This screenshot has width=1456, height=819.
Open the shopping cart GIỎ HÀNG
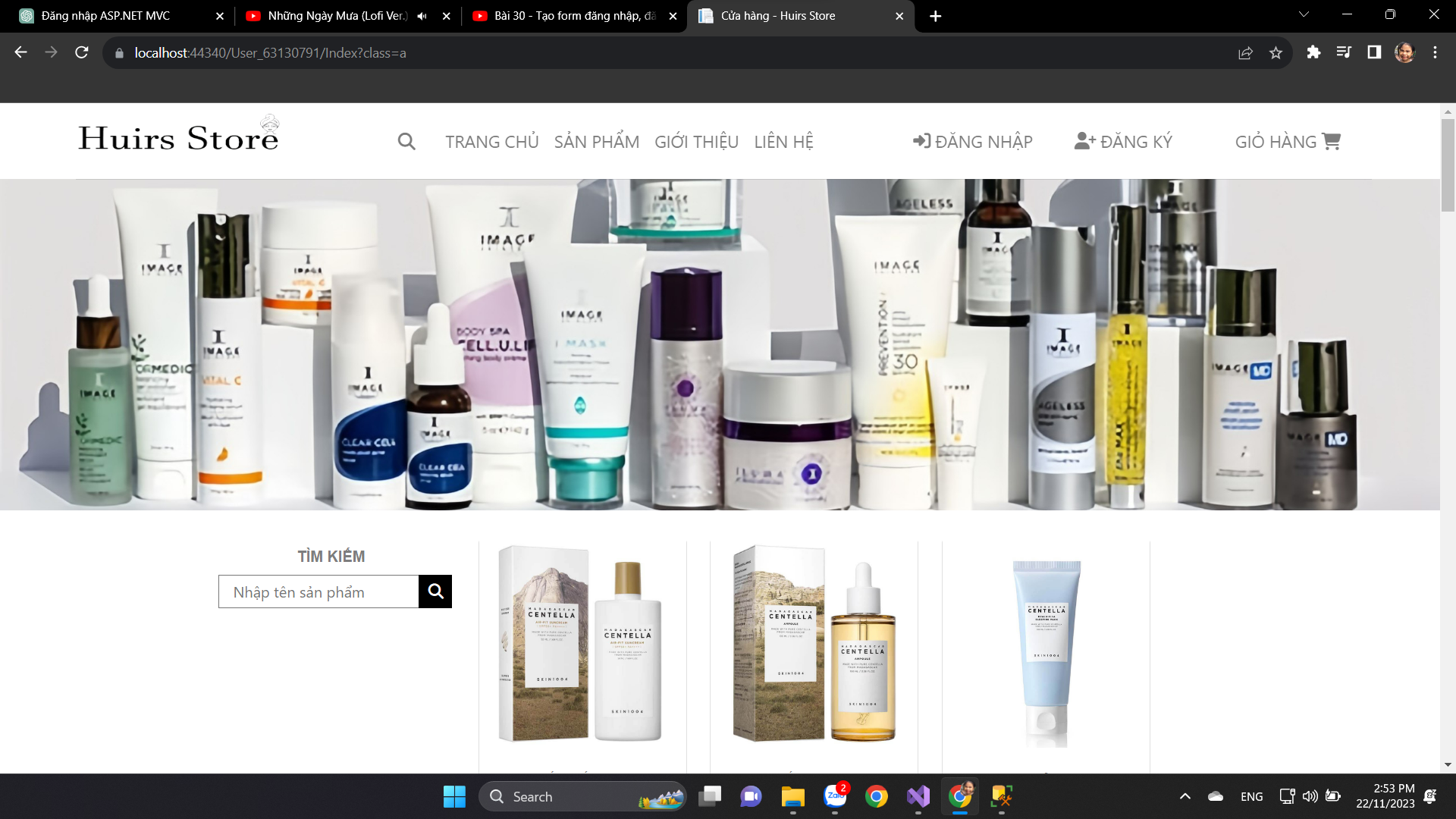[x=1287, y=142]
